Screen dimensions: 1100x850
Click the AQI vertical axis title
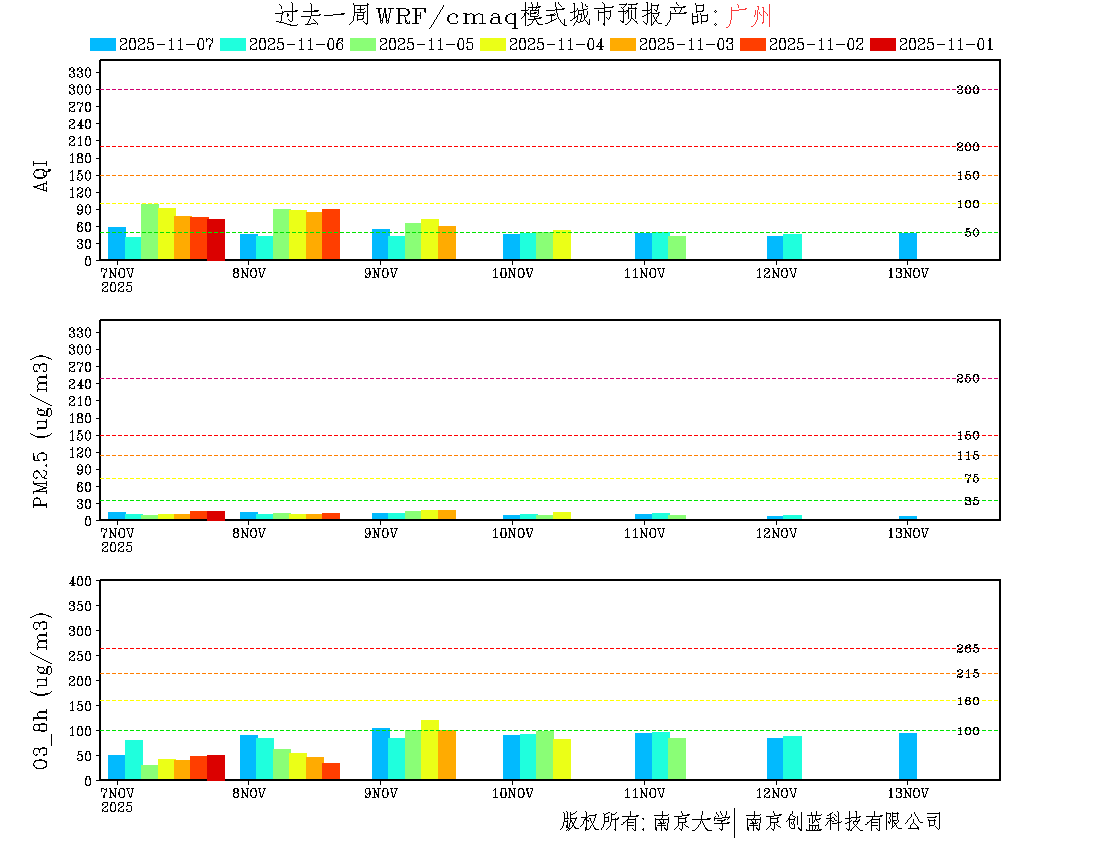[42, 174]
